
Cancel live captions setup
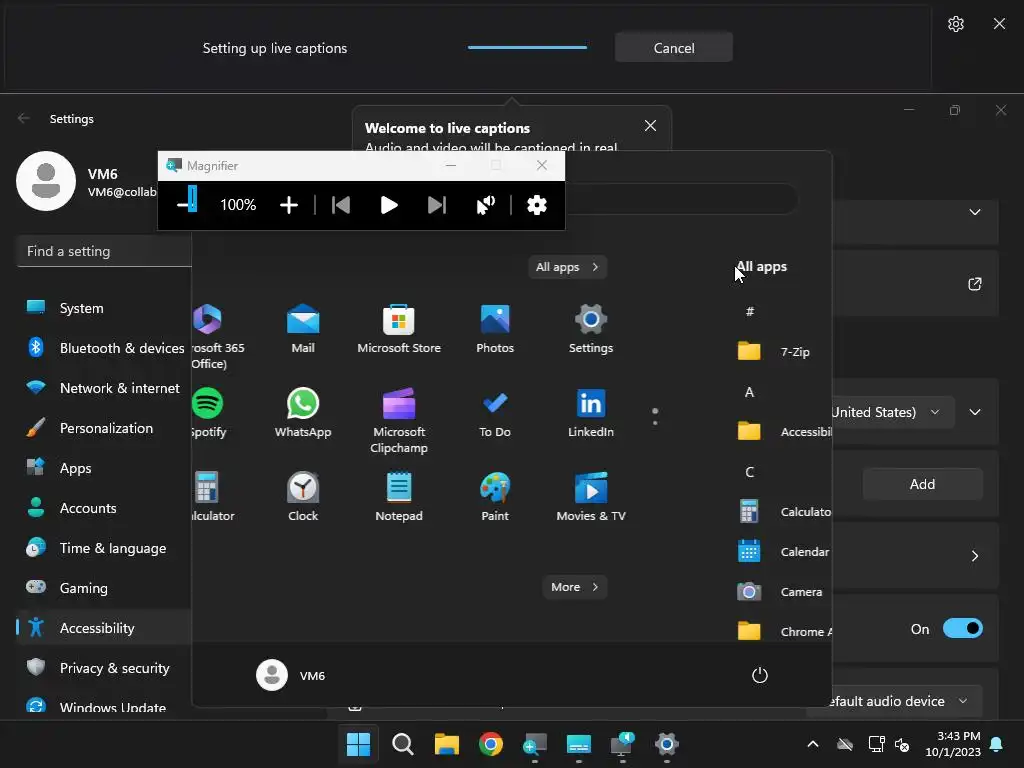(x=673, y=48)
